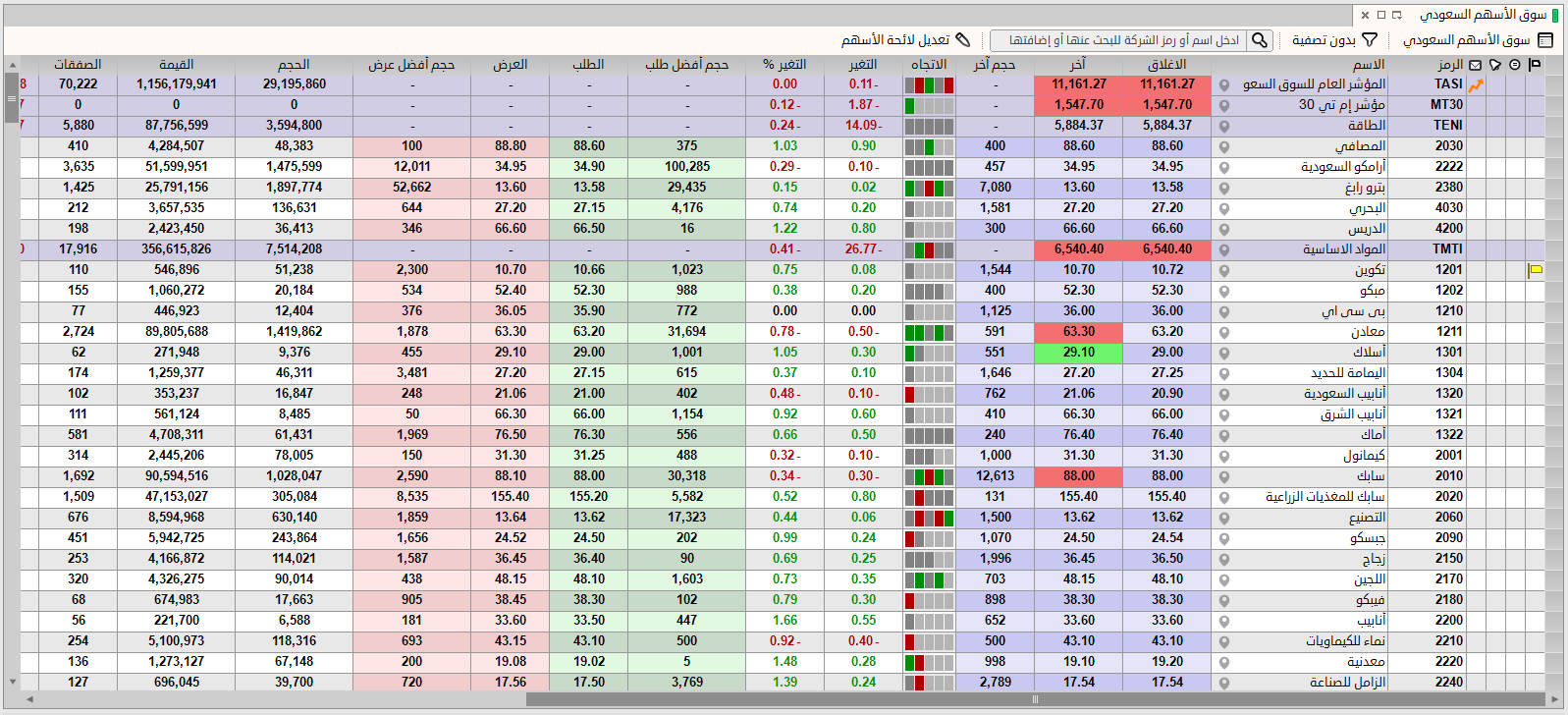Click best bid volume 100,285 for أرامكو
This screenshot has width=1568, height=715.
point(687,167)
